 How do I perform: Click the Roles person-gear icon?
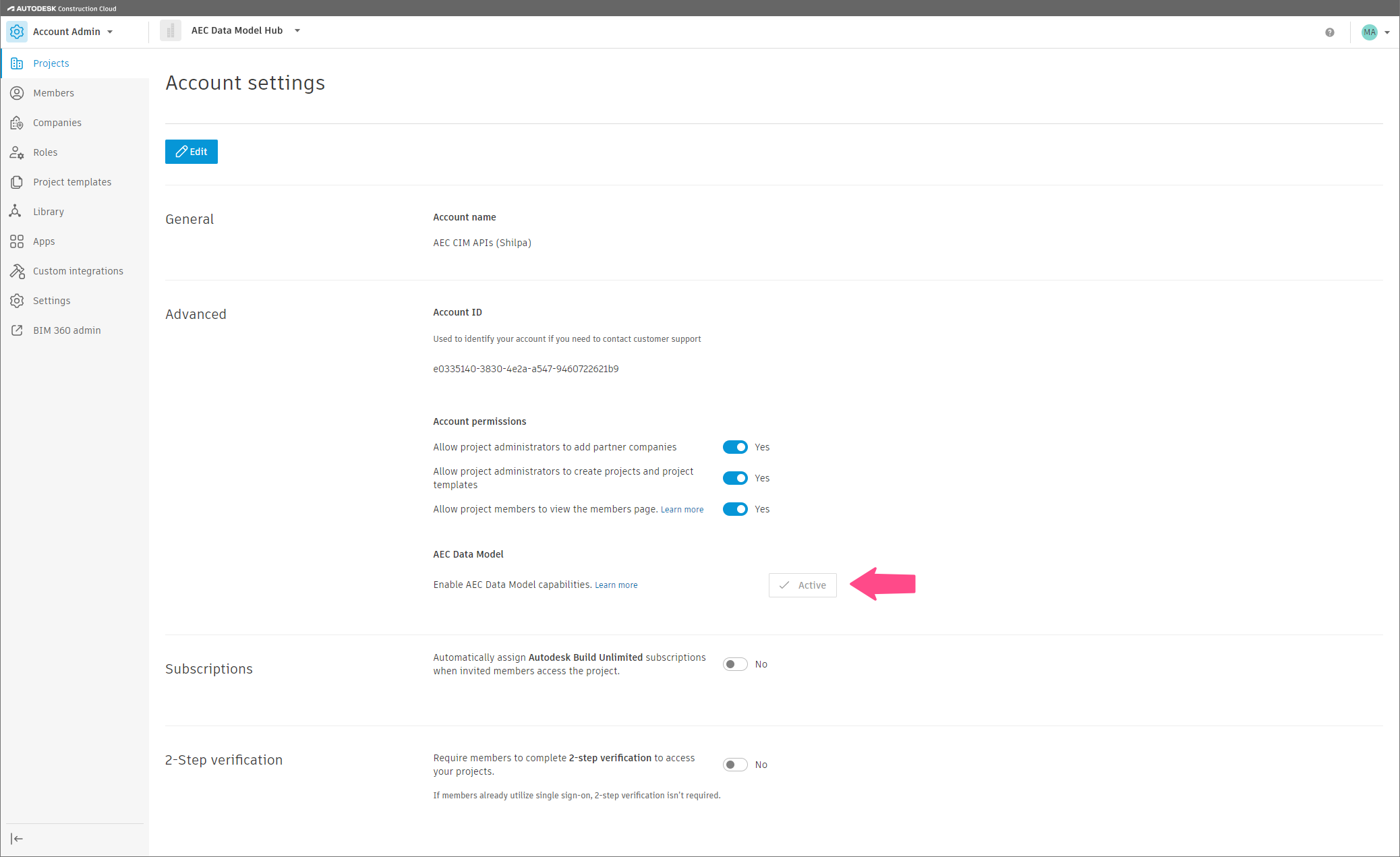click(17, 152)
